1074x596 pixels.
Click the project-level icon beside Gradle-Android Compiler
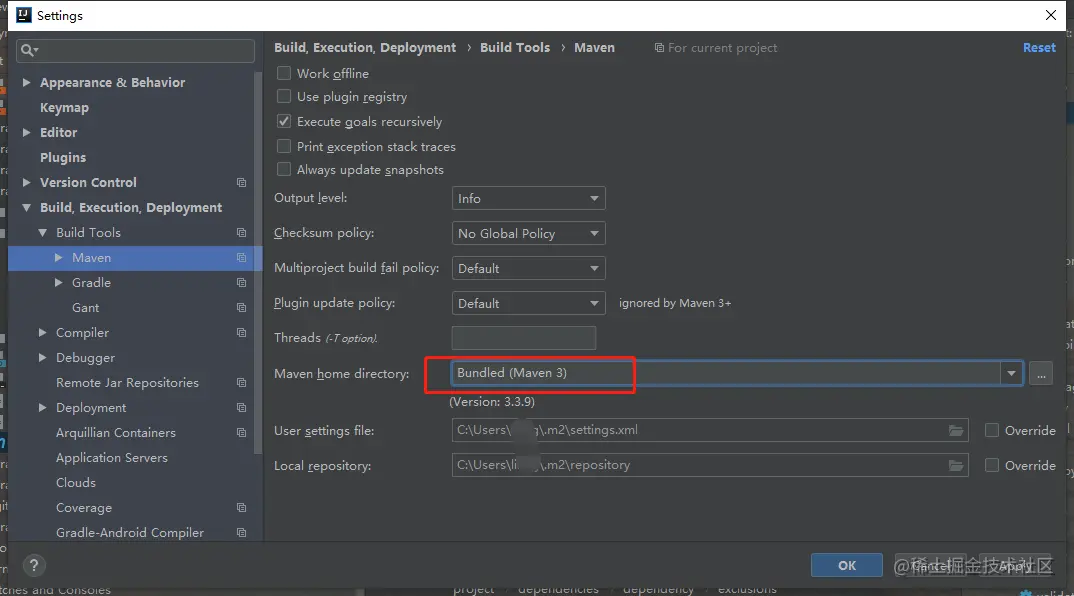241,532
